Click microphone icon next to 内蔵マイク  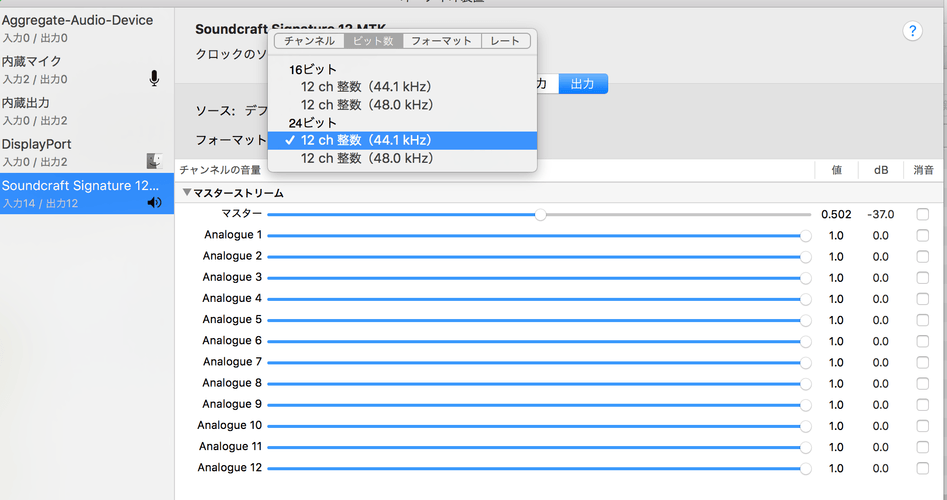coord(154,79)
